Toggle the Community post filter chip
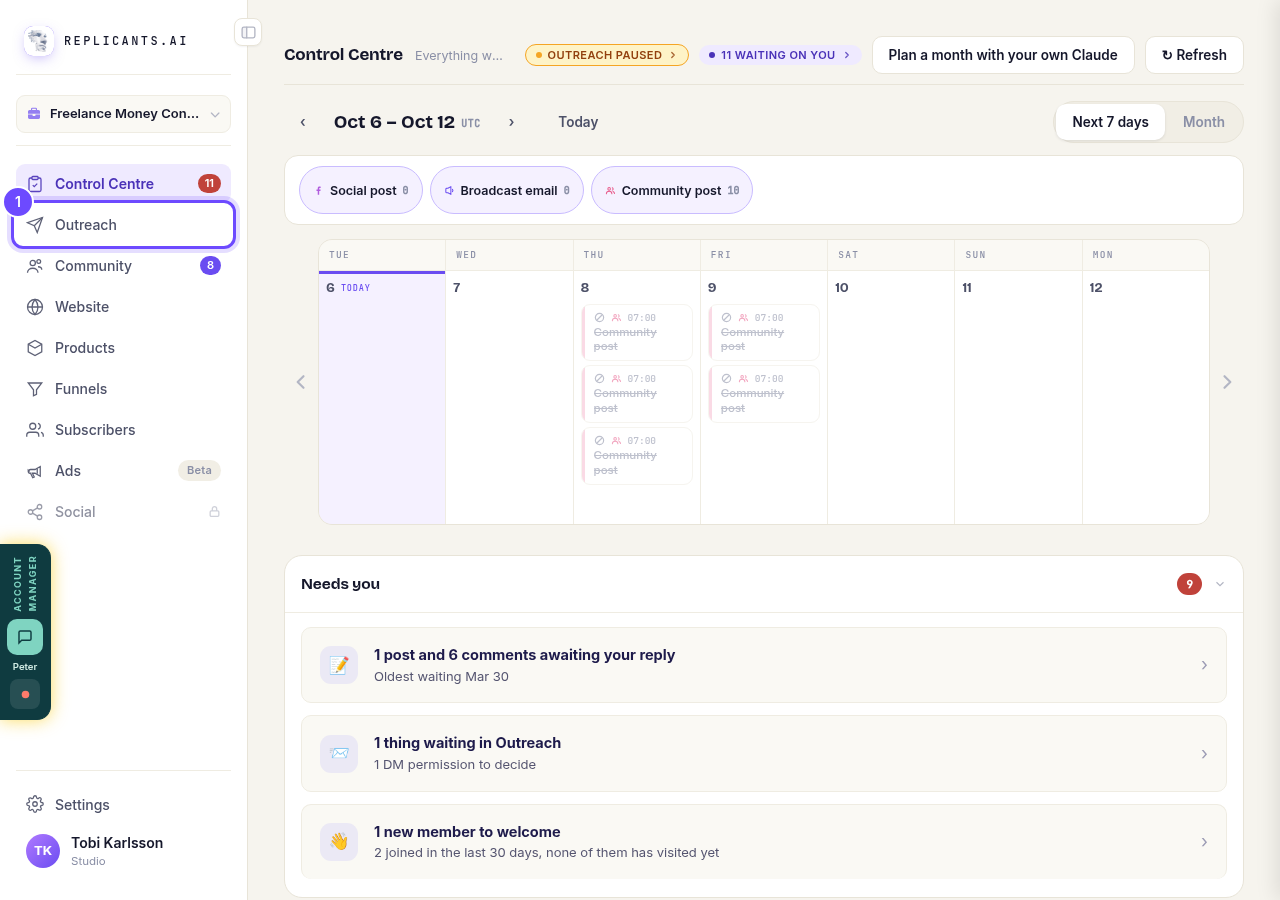This screenshot has height=900, width=1280. pos(672,190)
